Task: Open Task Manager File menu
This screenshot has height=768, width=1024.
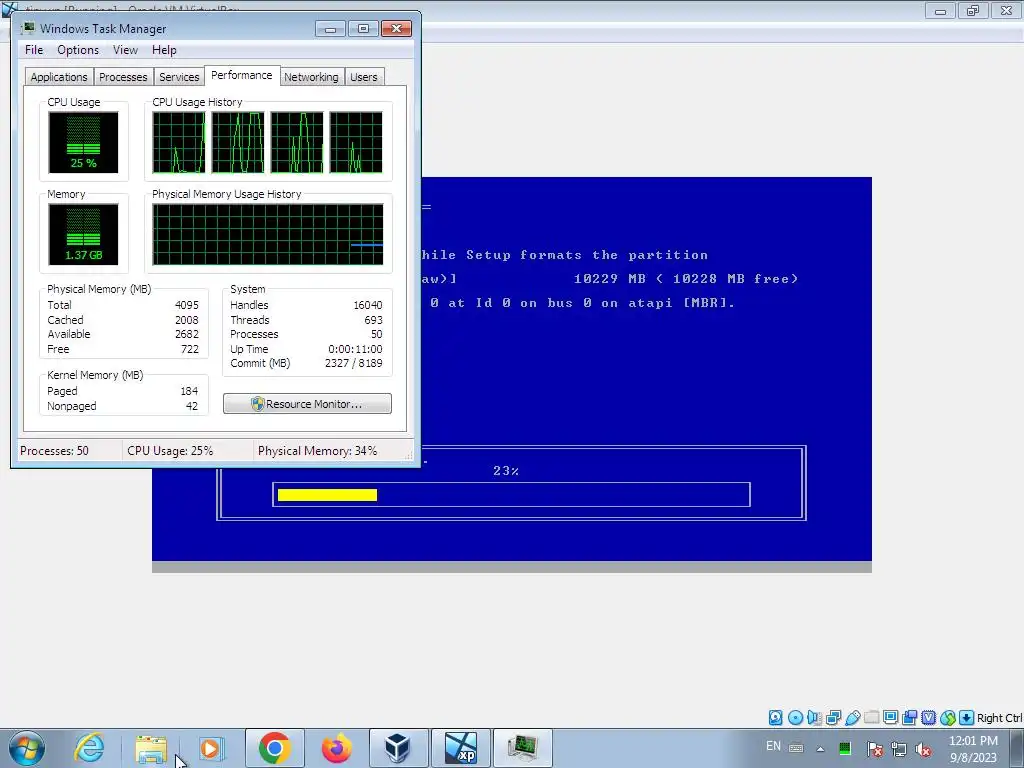Action: pyautogui.click(x=34, y=50)
